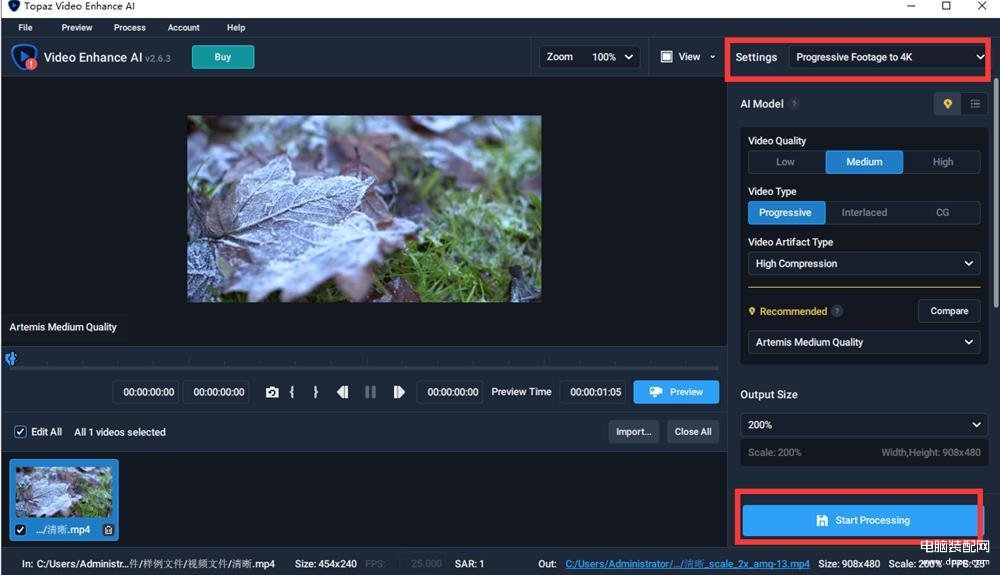
Task: Select Interlaced video type
Action: coord(864,212)
